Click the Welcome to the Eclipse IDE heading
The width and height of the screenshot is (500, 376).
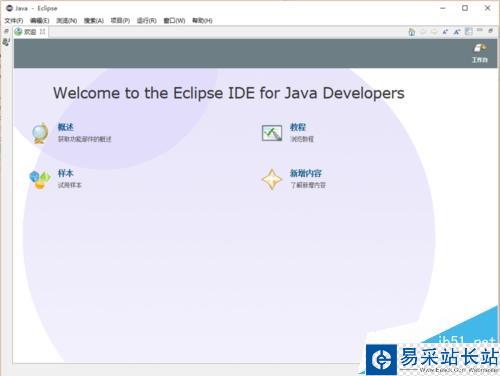(x=229, y=93)
